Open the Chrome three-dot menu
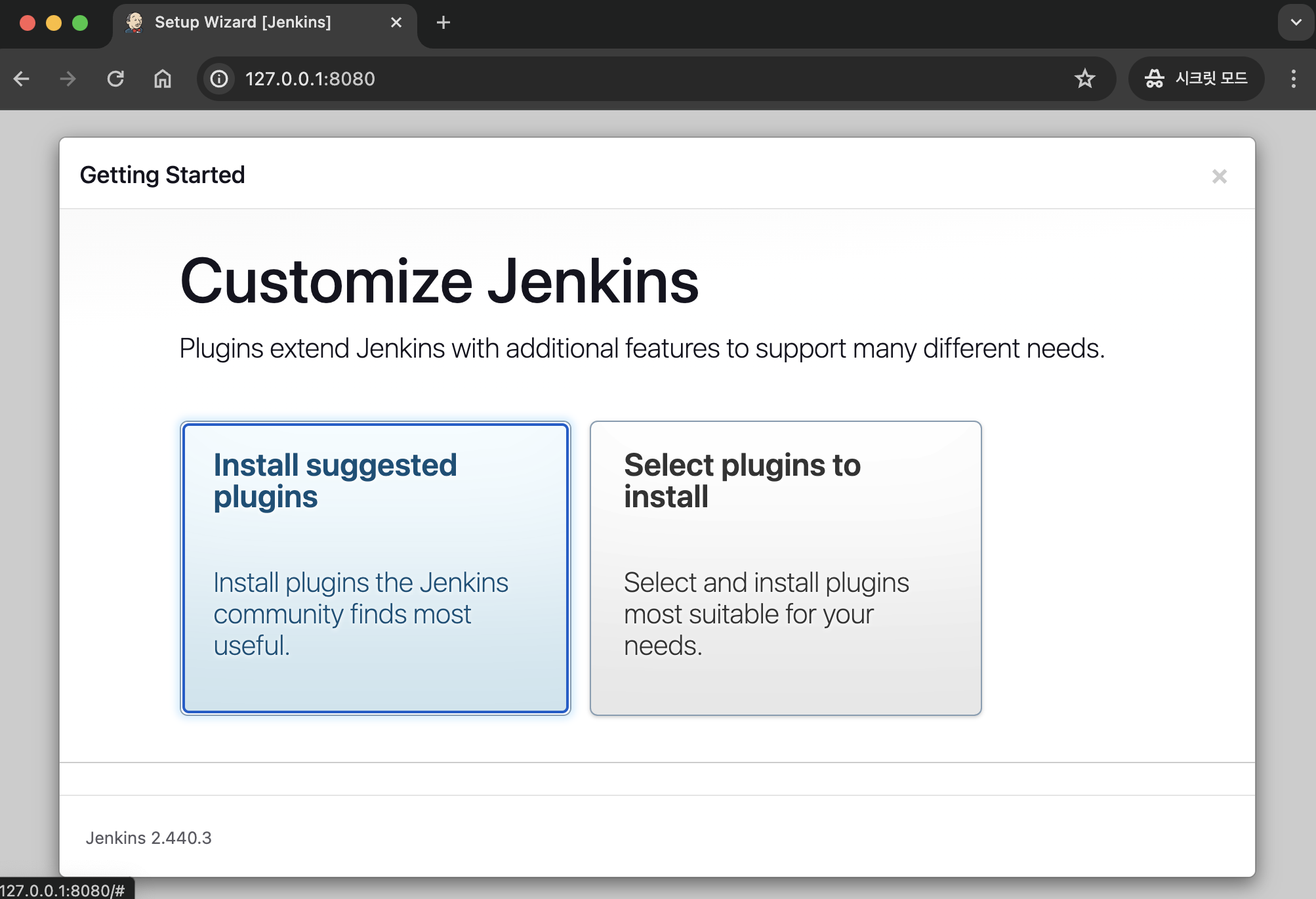Screen dimensions: 1316x899 1293,79
